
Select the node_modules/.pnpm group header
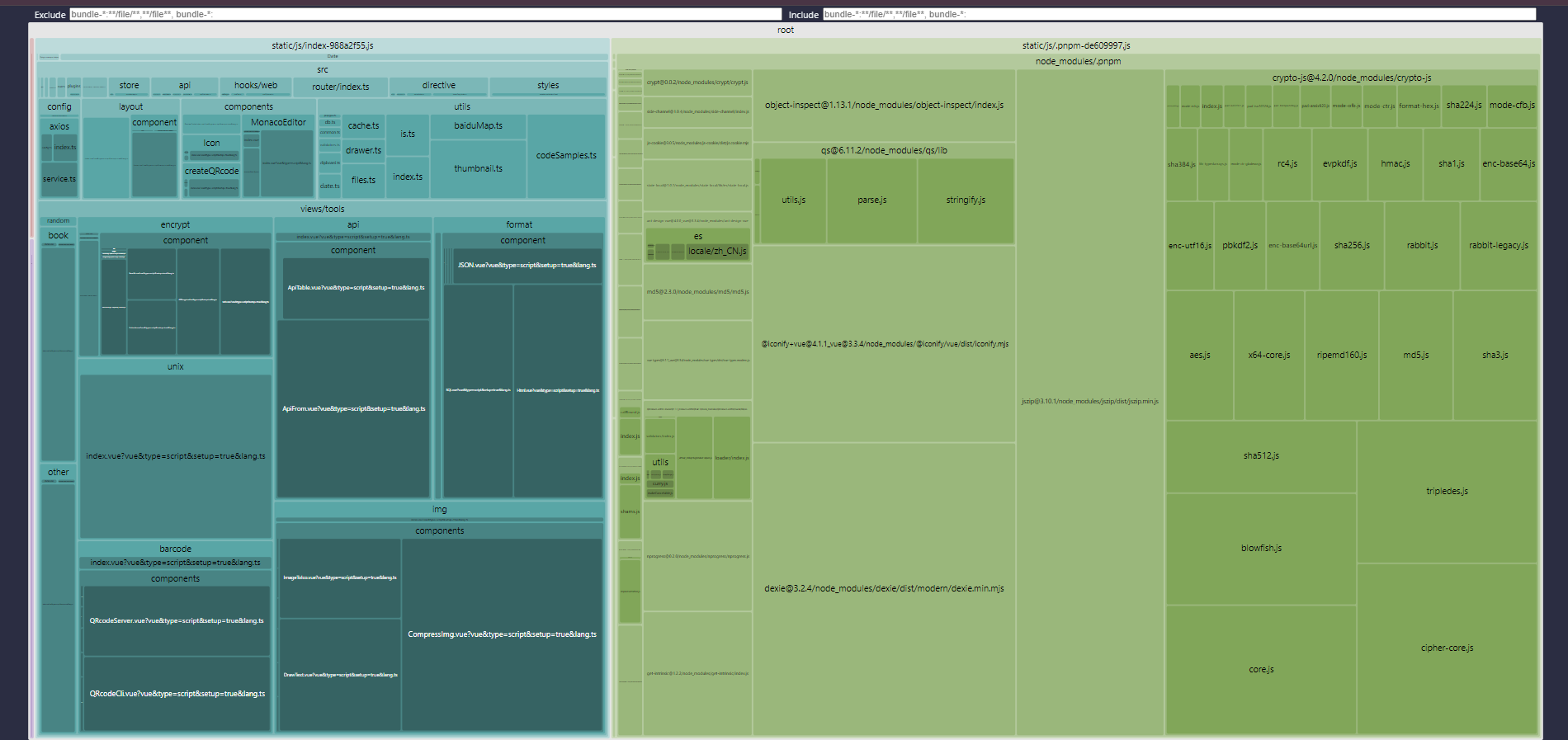pos(1077,61)
